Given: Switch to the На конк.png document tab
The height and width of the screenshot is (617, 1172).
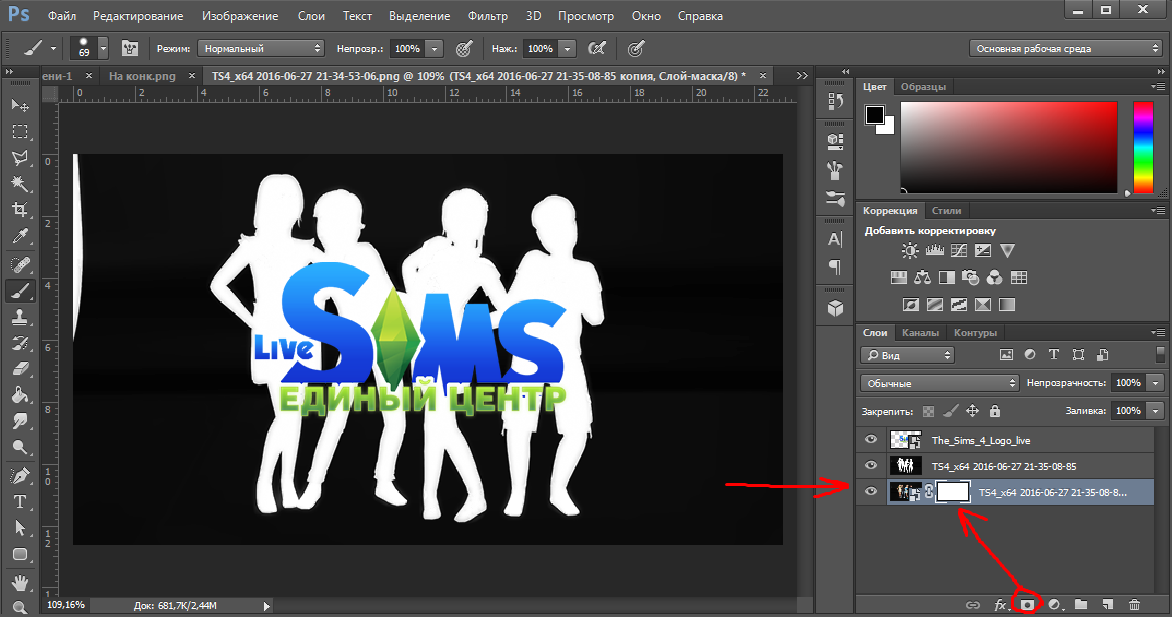Looking at the screenshot, I should [142, 76].
